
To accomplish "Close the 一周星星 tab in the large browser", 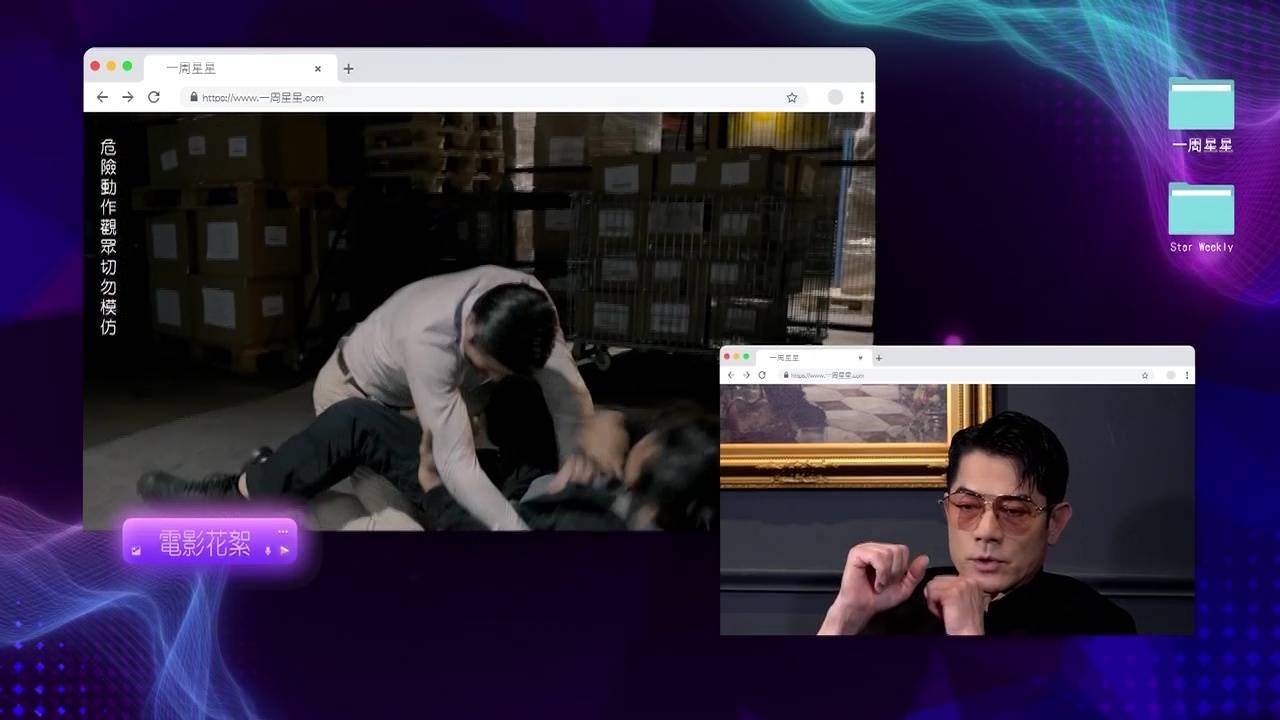I will point(318,69).
